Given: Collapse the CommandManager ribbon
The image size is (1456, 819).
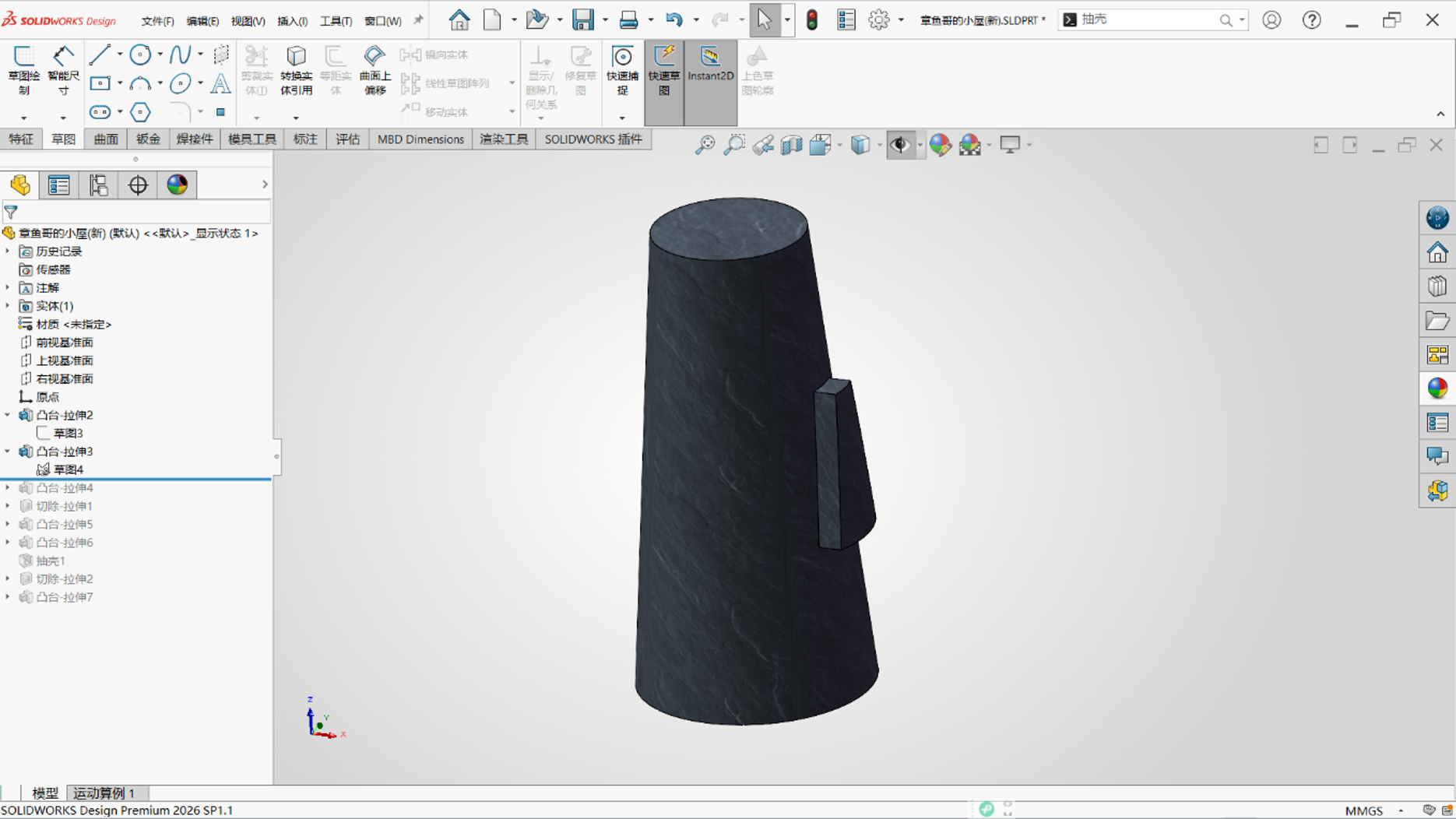Looking at the screenshot, I should (1440, 114).
